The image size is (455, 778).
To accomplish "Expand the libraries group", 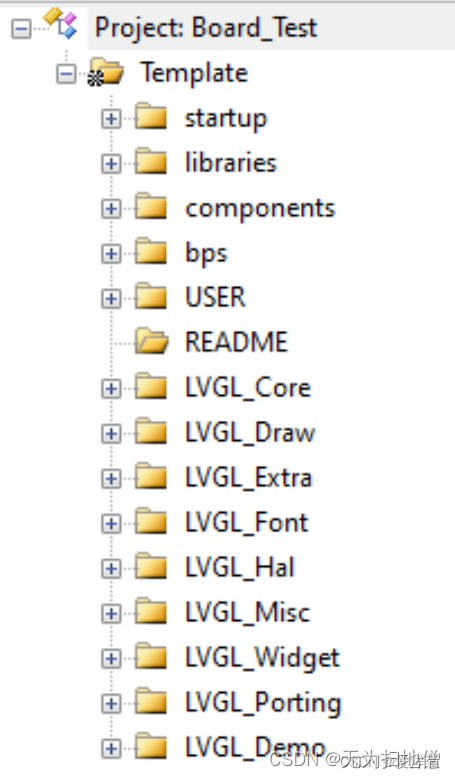I will [x=111, y=164].
